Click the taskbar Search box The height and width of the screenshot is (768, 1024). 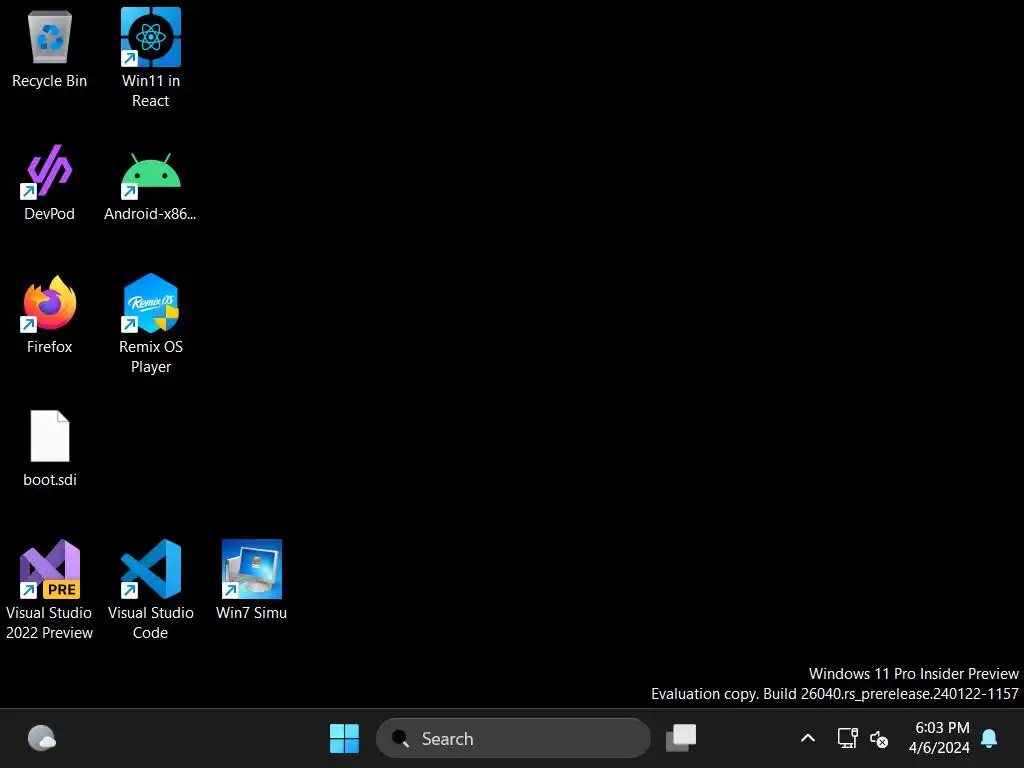point(513,739)
